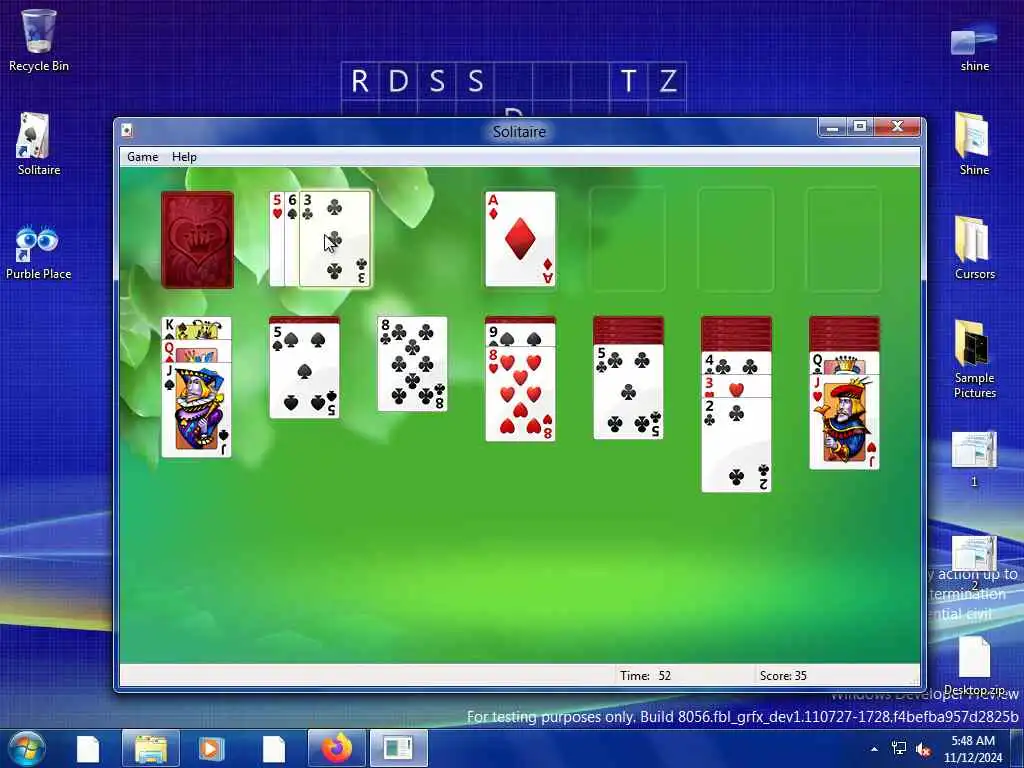This screenshot has height=768, width=1024.
Task: Click the muted volume tray icon
Action: point(923,748)
